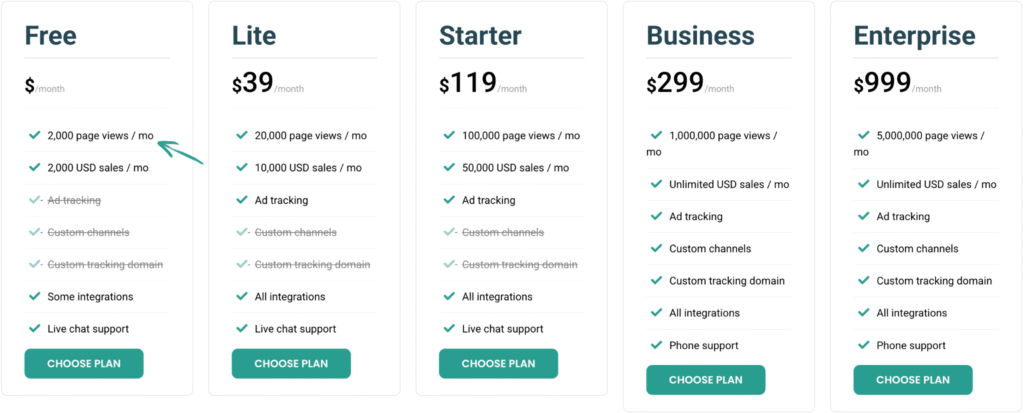Choose the Lite plan button

pos(291,363)
